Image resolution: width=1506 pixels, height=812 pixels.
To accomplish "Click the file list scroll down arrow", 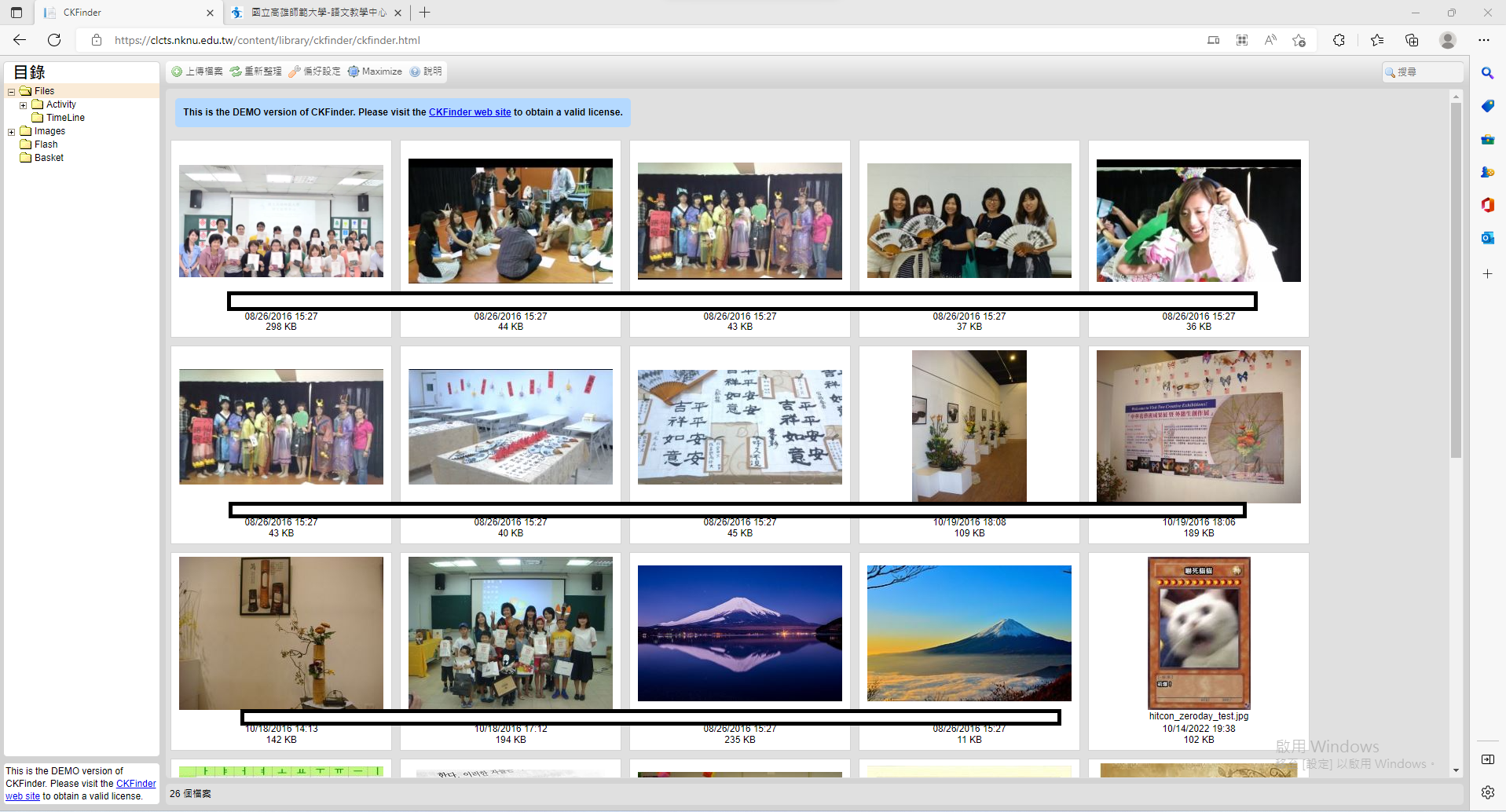I will (x=1456, y=770).
